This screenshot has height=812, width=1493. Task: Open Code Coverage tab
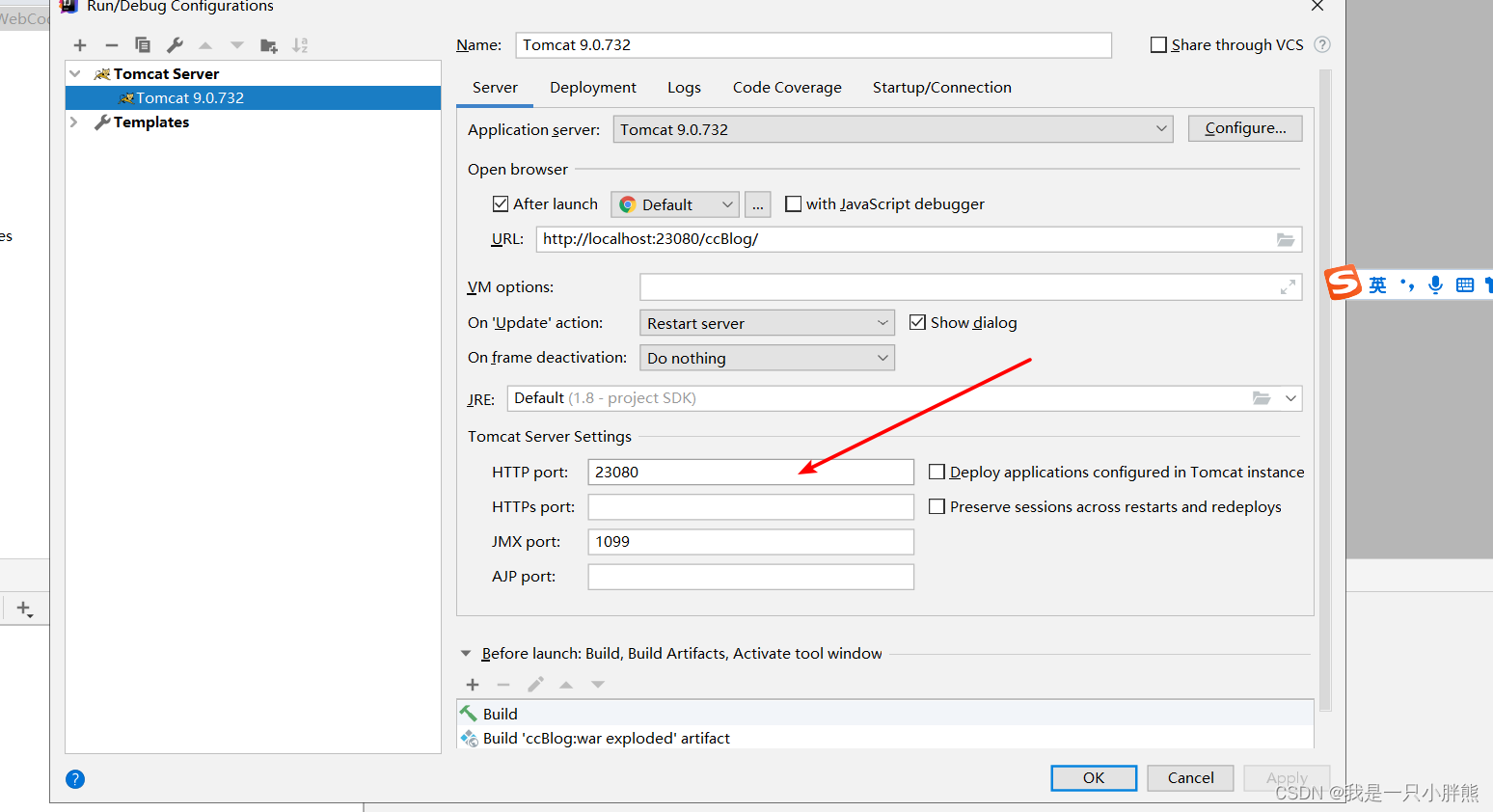tap(787, 88)
